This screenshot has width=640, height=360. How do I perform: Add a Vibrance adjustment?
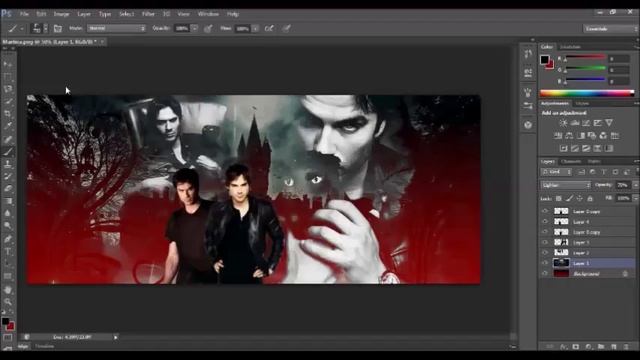pos(609,123)
